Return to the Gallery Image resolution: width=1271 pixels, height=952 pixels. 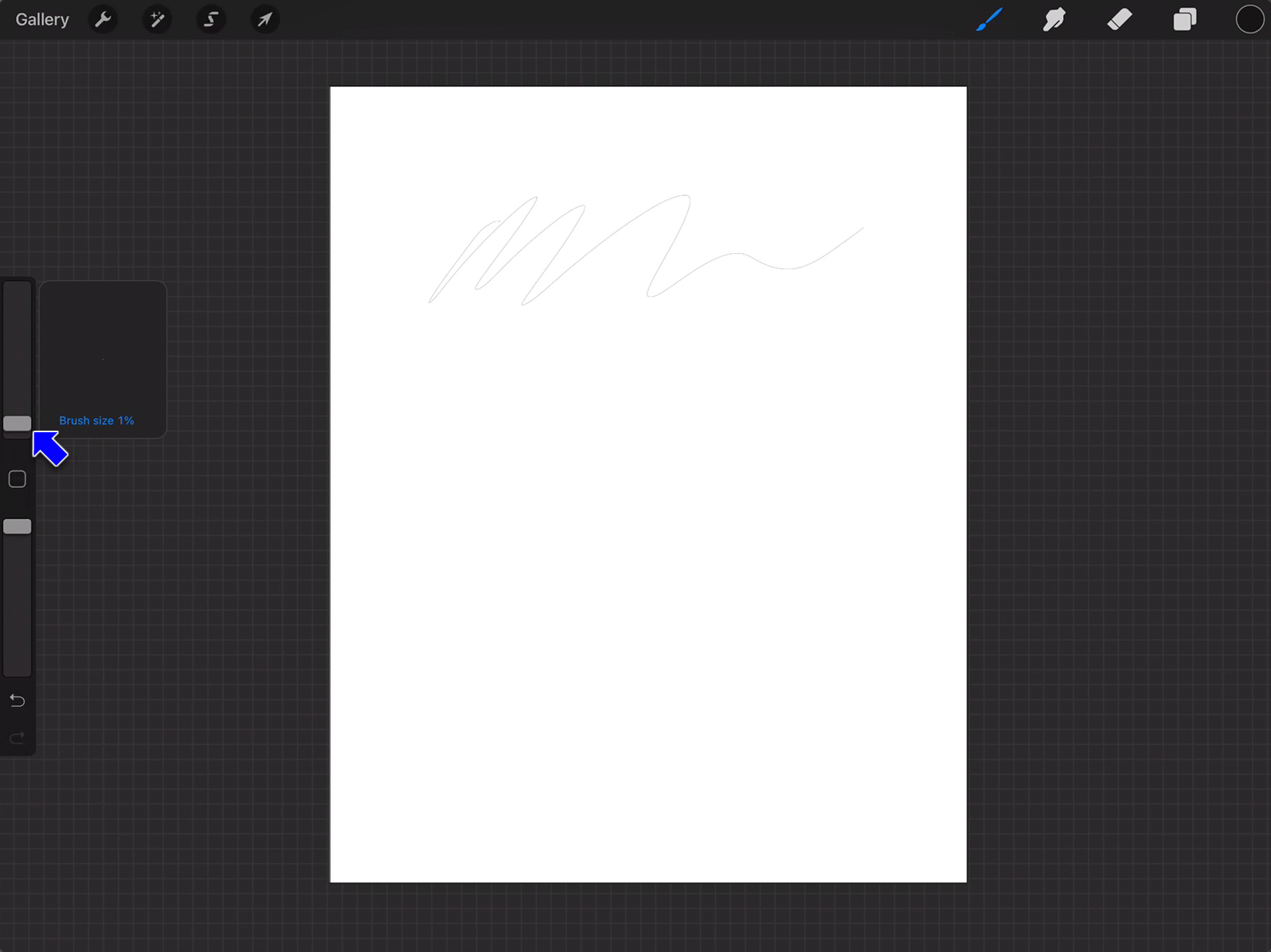[42, 19]
